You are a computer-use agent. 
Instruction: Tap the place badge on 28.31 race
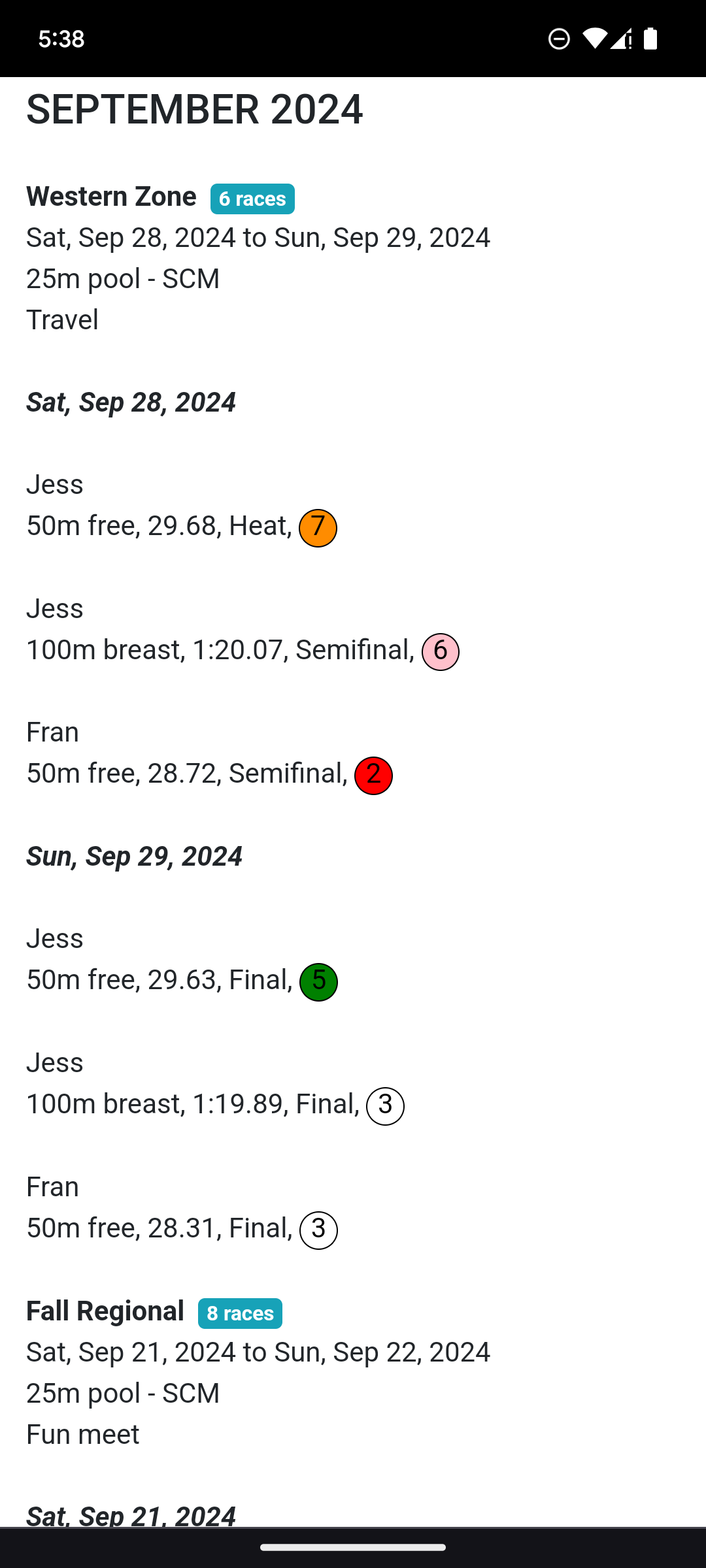click(x=318, y=1230)
